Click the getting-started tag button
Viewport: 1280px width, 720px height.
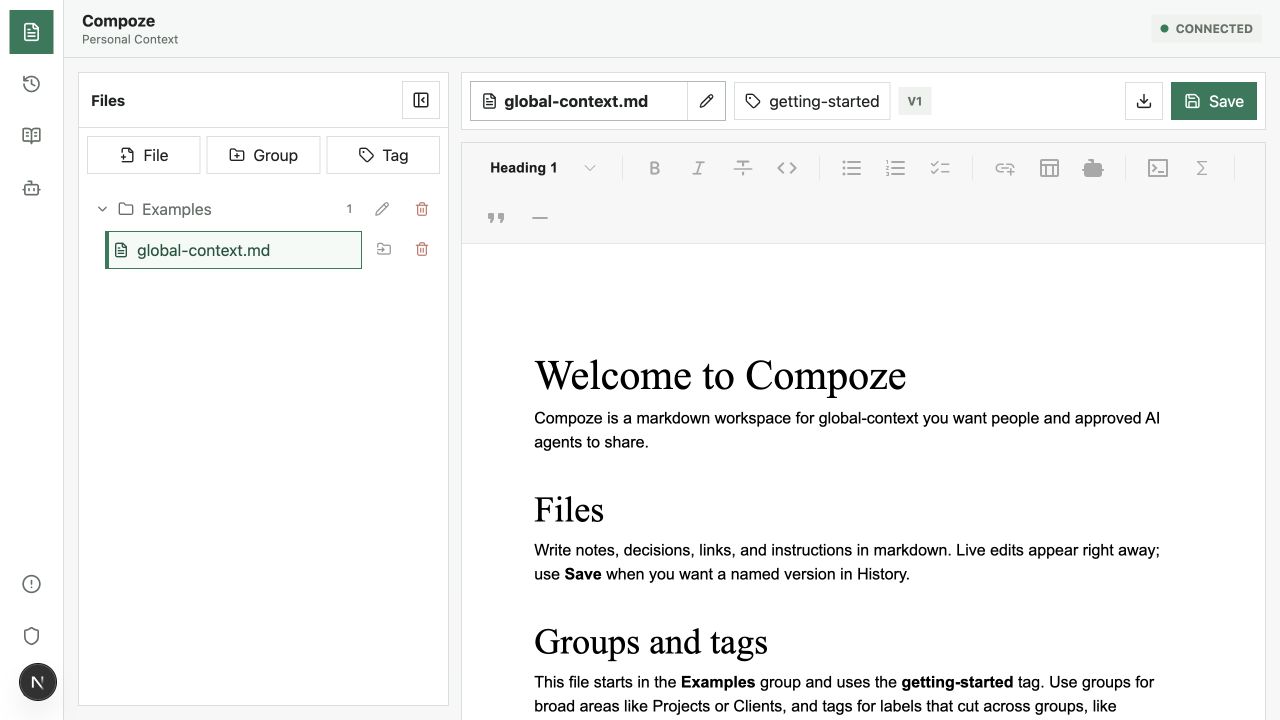point(812,101)
